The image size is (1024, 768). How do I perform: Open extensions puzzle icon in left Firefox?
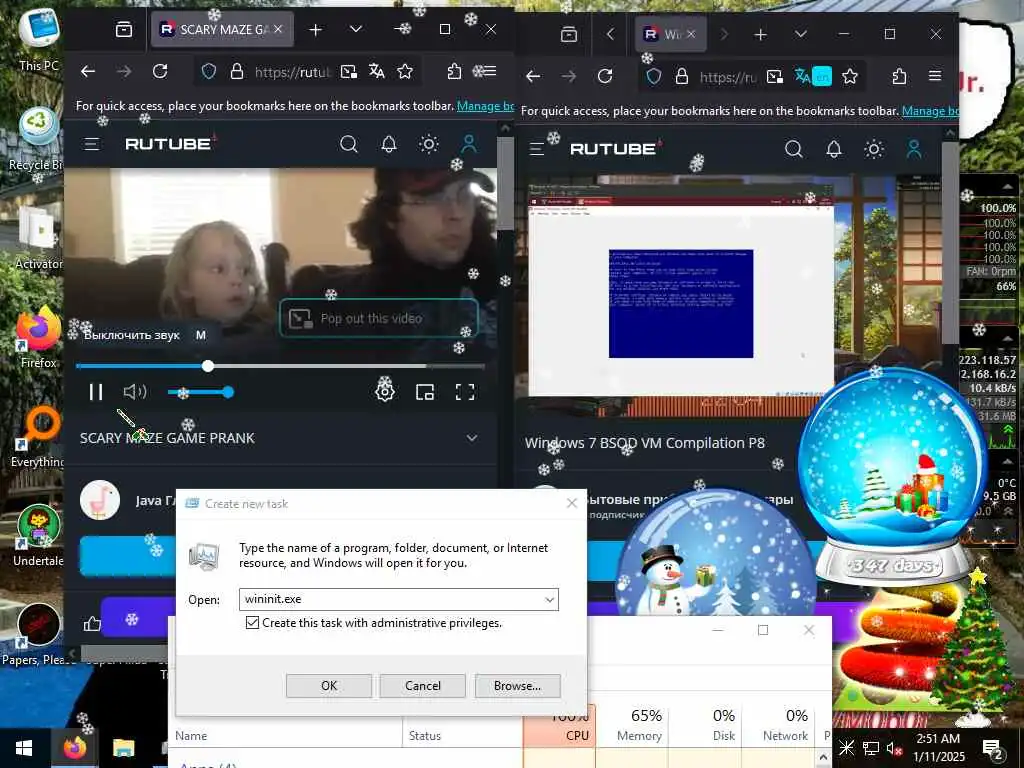pos(455,71)
